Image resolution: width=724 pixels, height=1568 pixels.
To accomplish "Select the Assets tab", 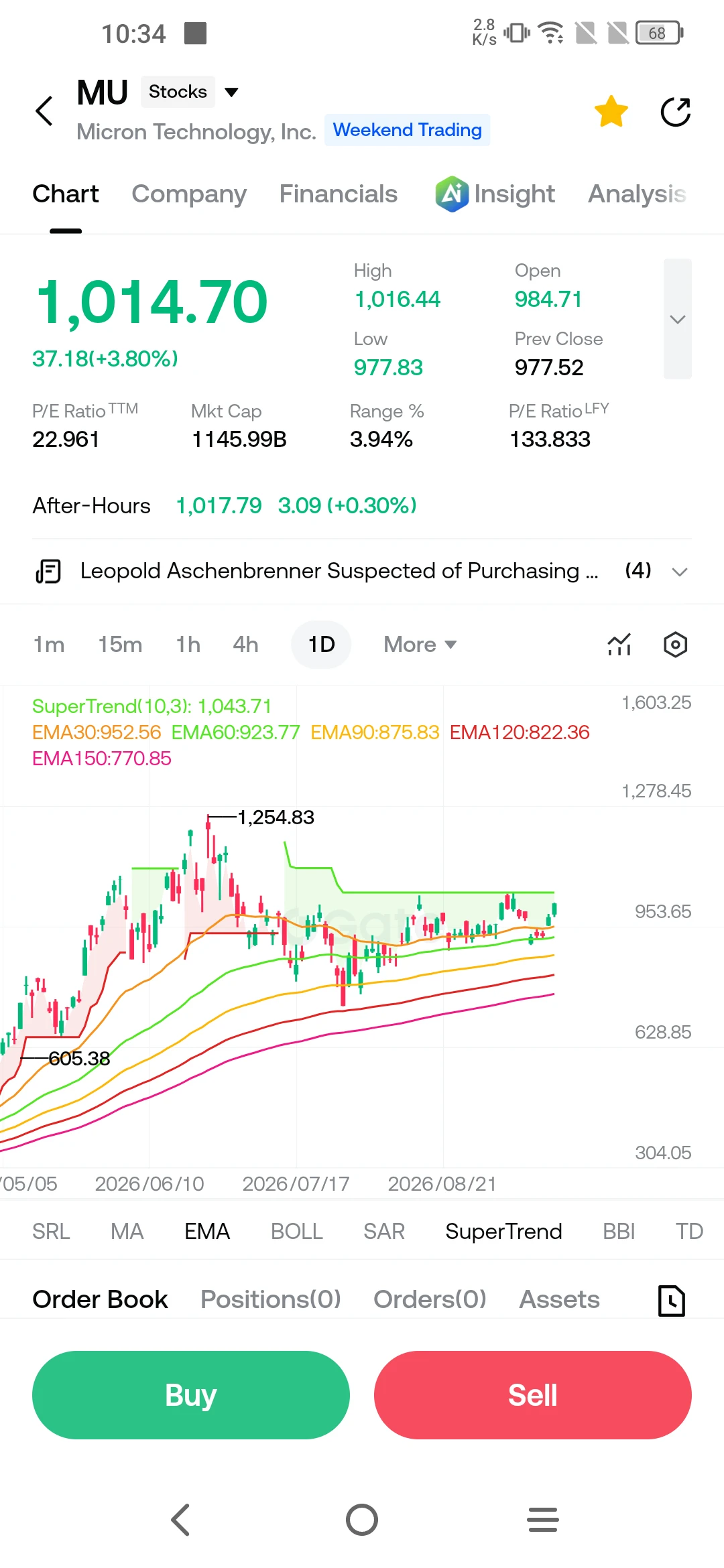I will (560, 1299).
